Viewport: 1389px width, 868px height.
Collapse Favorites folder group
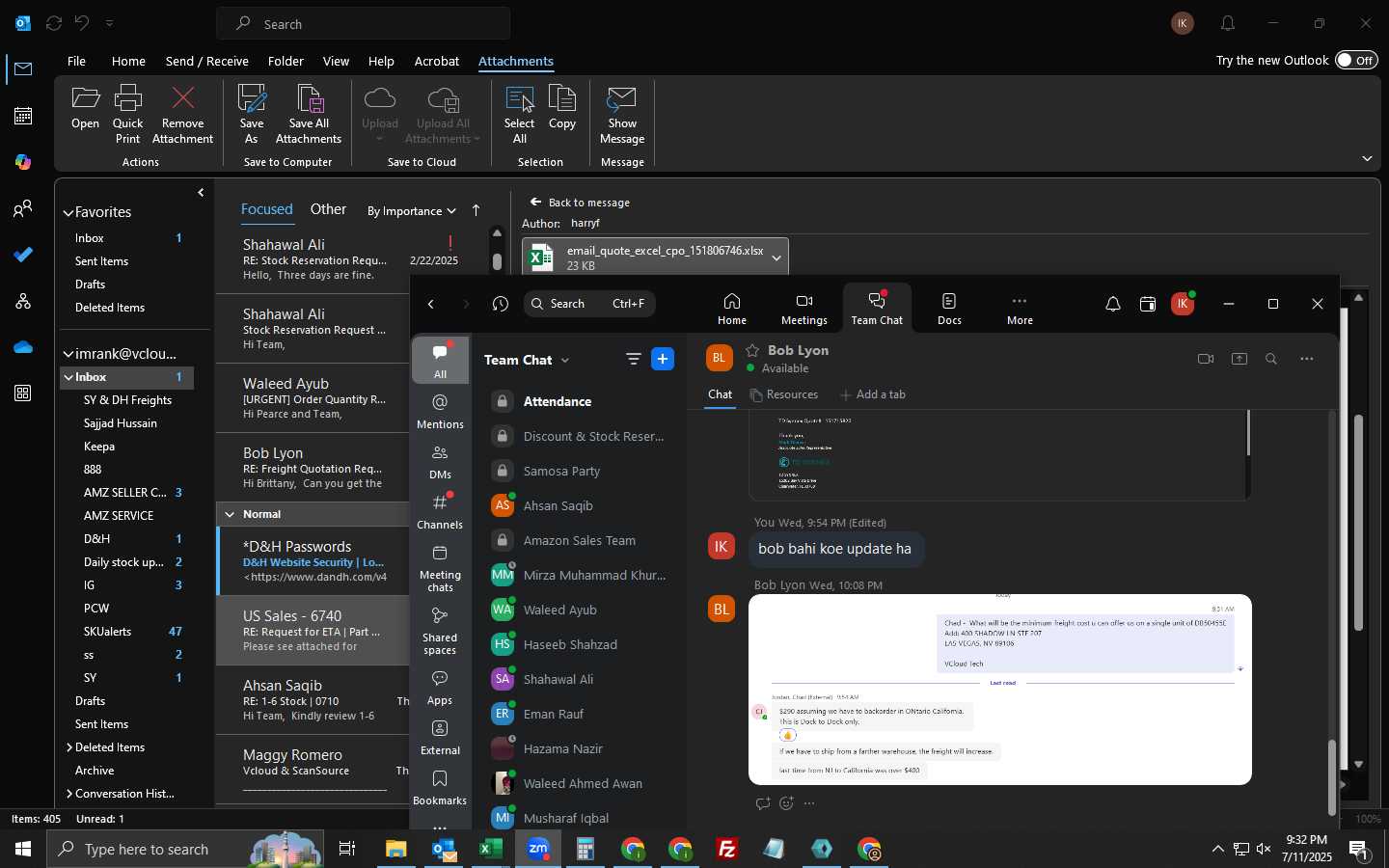pyautogui.click(x=68, y=212)
